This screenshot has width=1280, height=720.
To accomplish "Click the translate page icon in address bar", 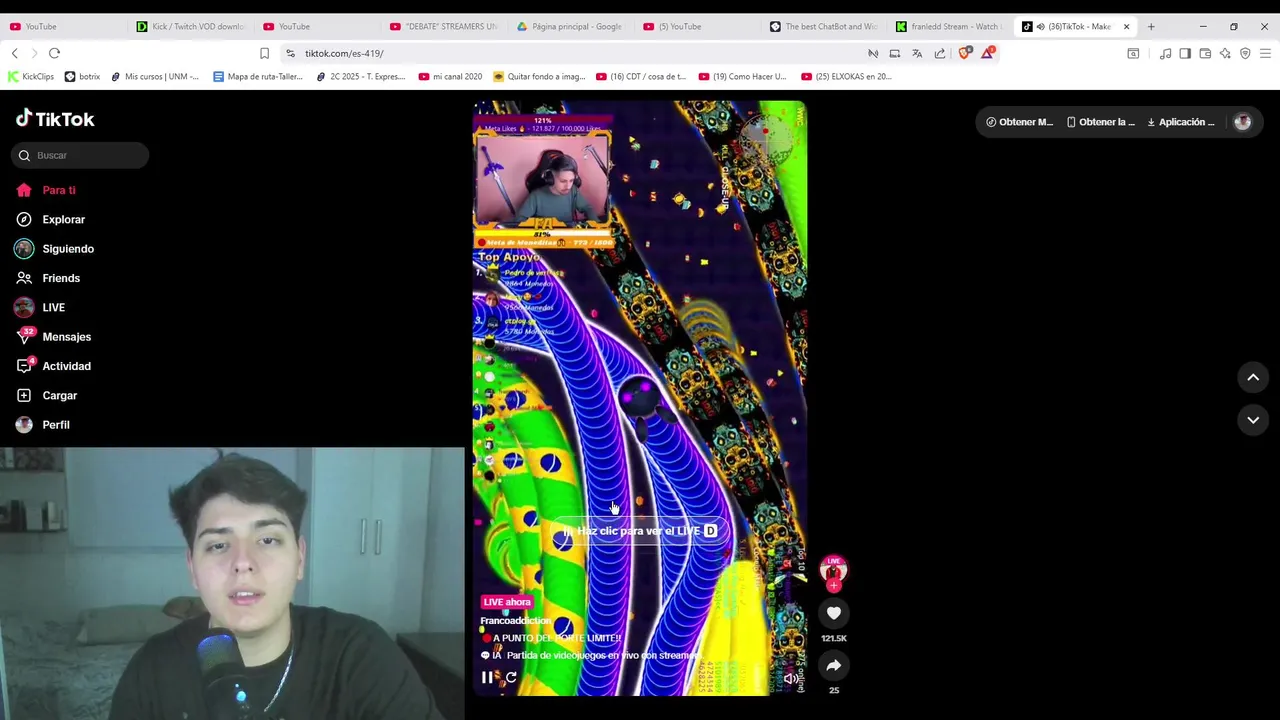I will pyautogui.click(x=917, y=53).
